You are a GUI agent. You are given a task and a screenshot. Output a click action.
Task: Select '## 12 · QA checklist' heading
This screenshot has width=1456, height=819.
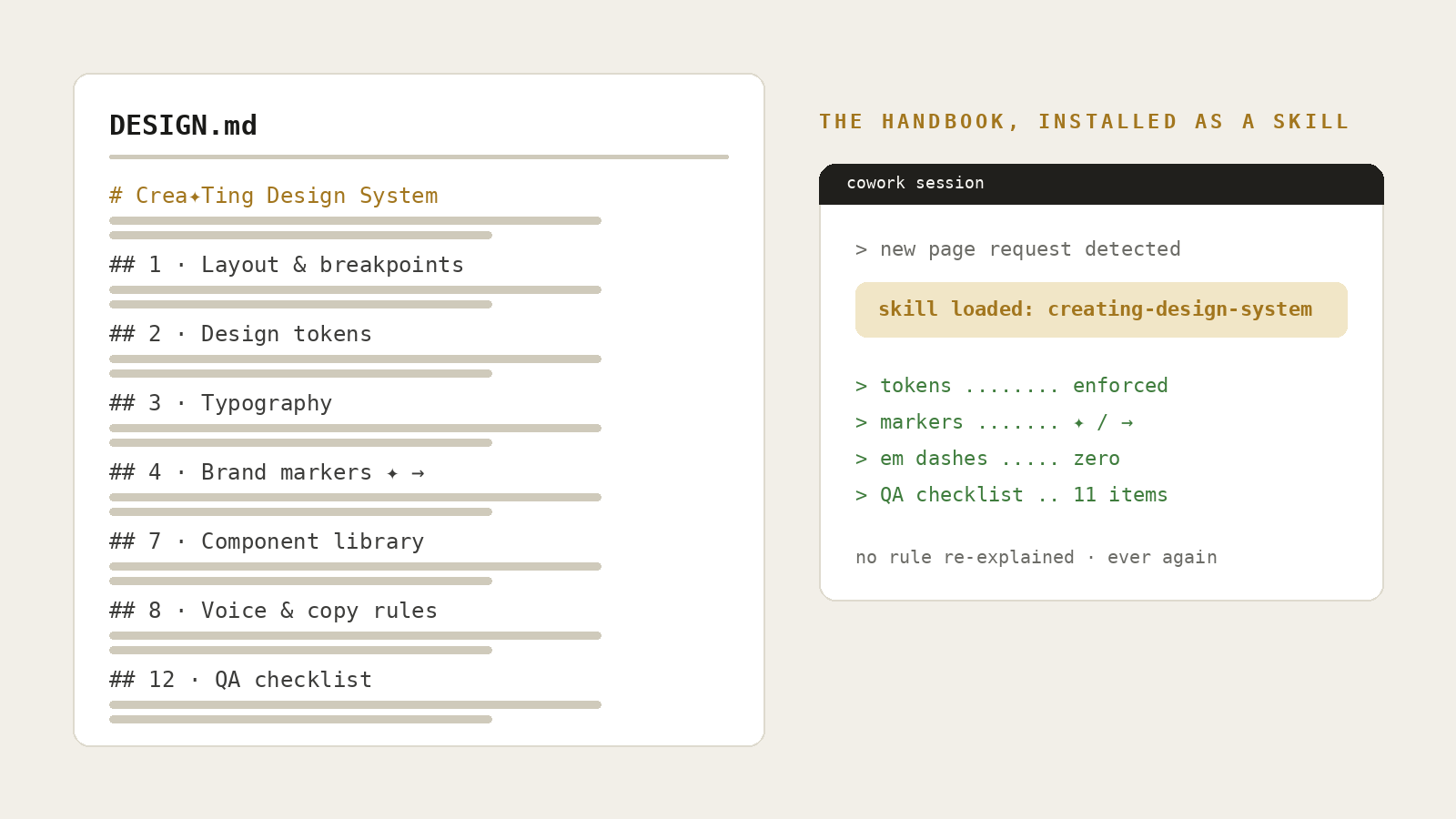pos(240,680)
